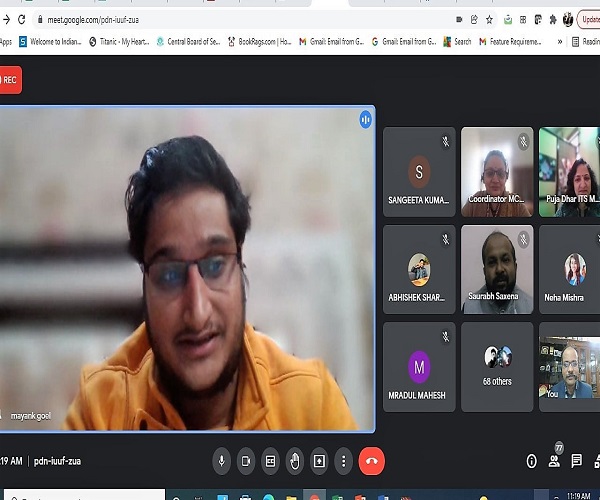Click the muted mic icon on SANGEETA KUMA tile

coord(445,142)
